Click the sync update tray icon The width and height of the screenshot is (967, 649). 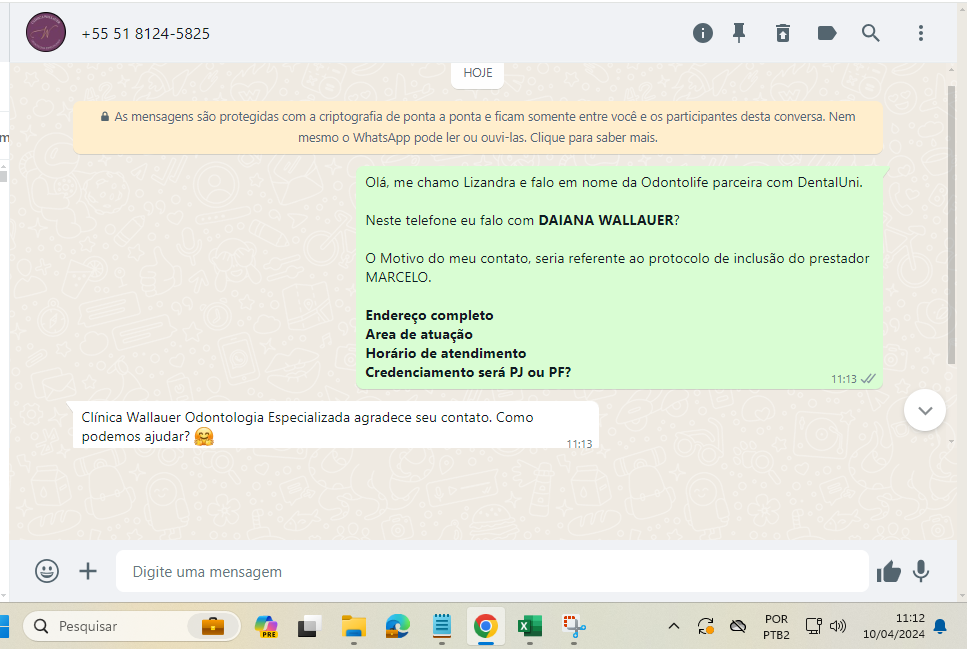click(x=706, y=626)
